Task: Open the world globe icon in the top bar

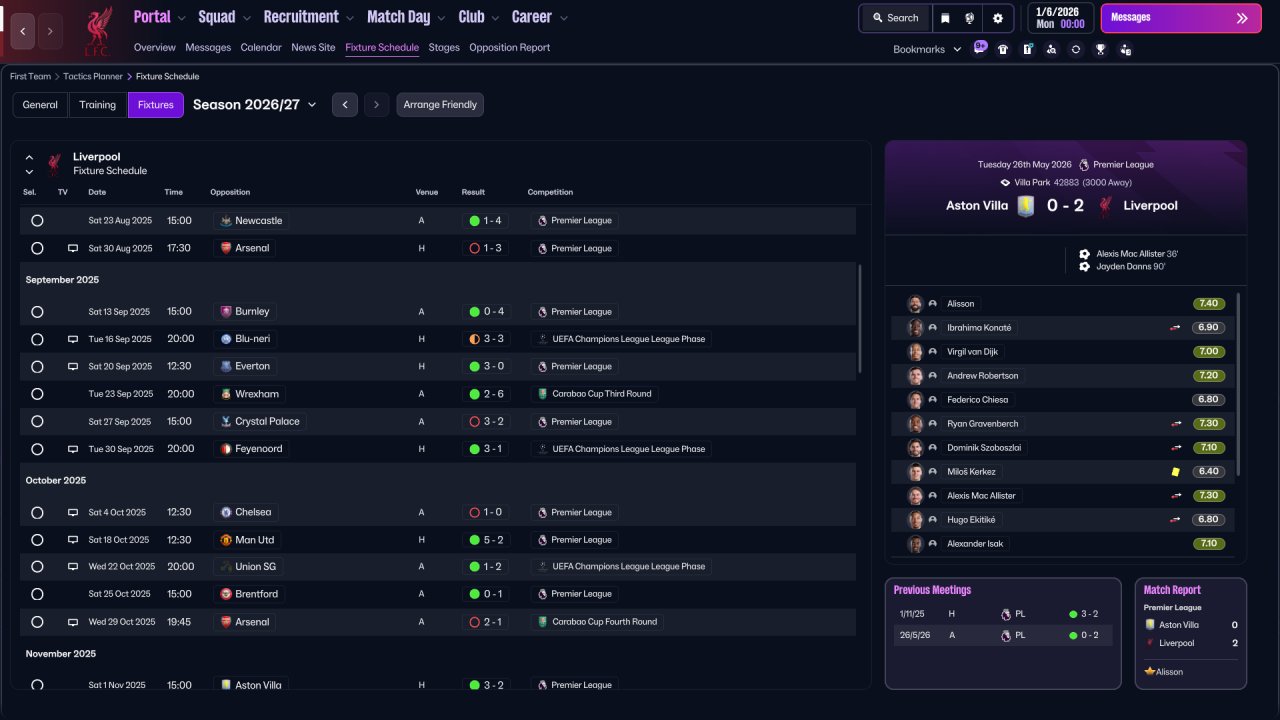Action: click(970, 18)
